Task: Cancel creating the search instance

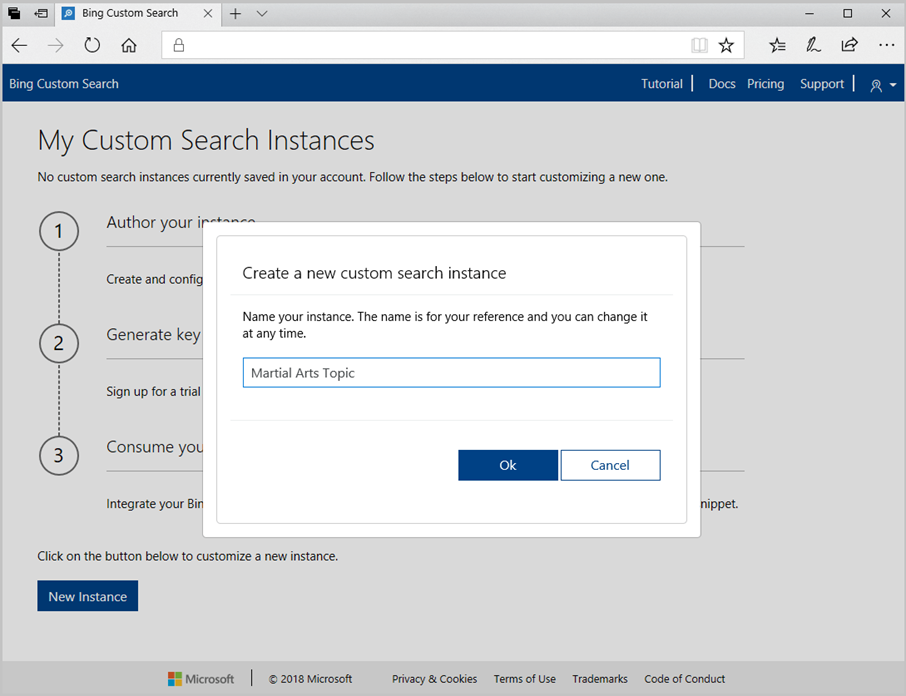Action: [x=610, y=465]
